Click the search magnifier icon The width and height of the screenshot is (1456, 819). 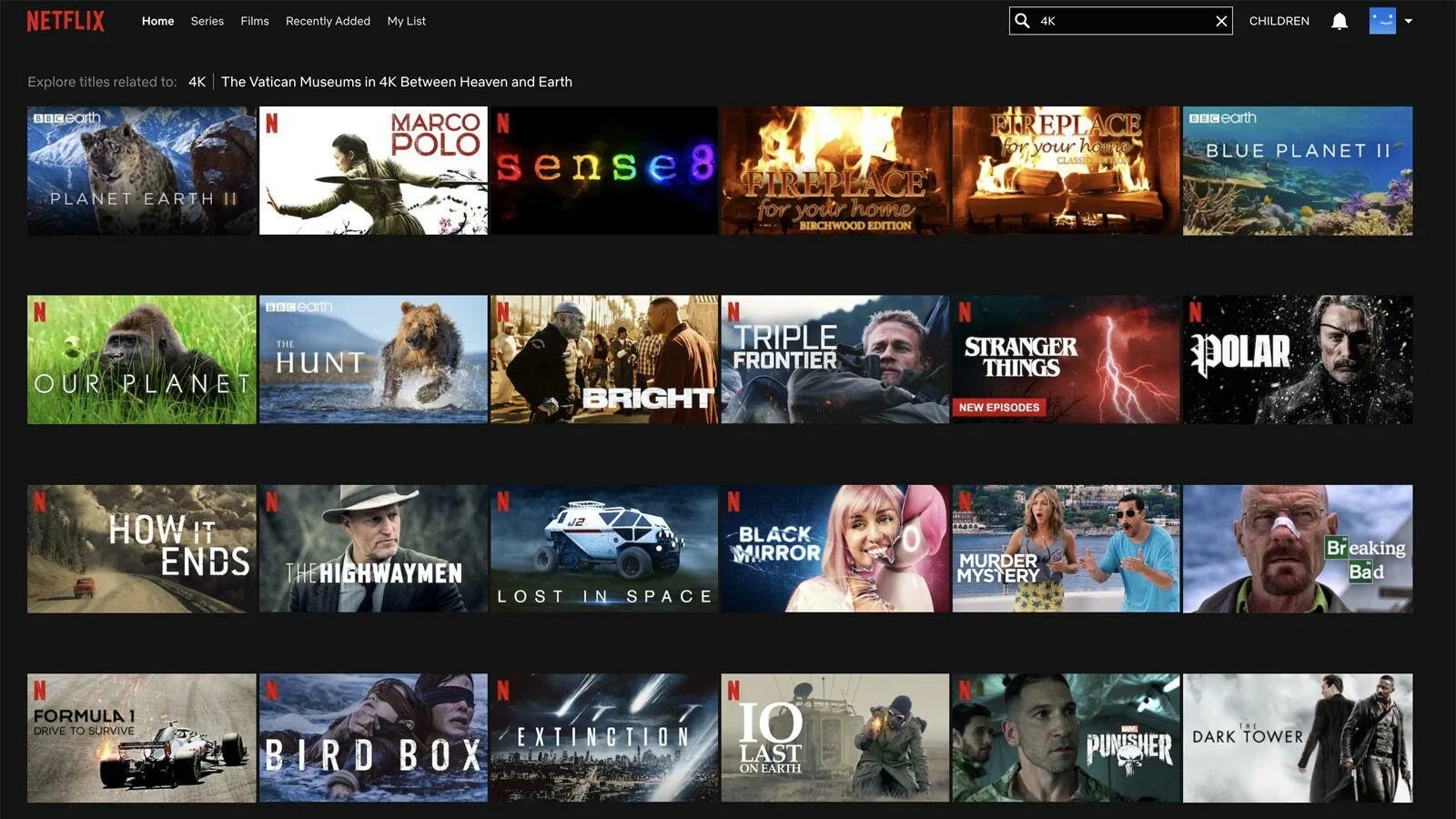[1022, 21]
